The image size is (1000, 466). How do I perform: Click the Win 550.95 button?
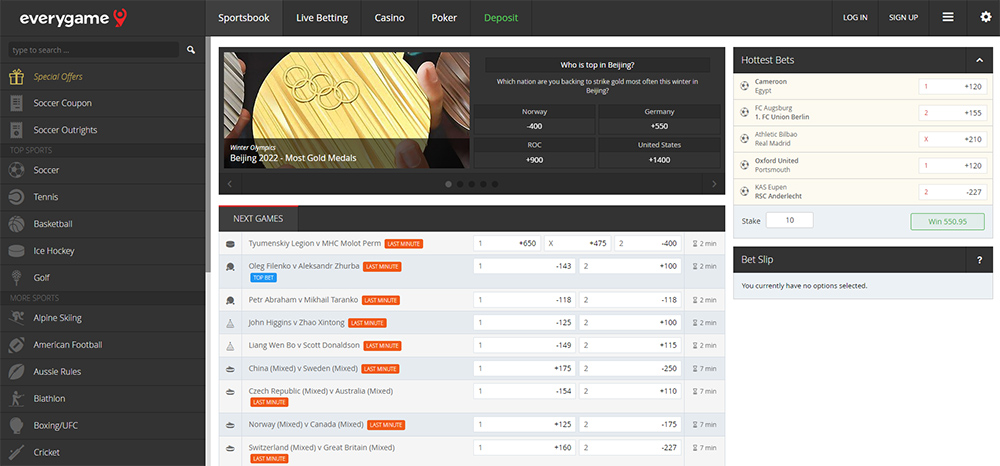tap(947, 221)
